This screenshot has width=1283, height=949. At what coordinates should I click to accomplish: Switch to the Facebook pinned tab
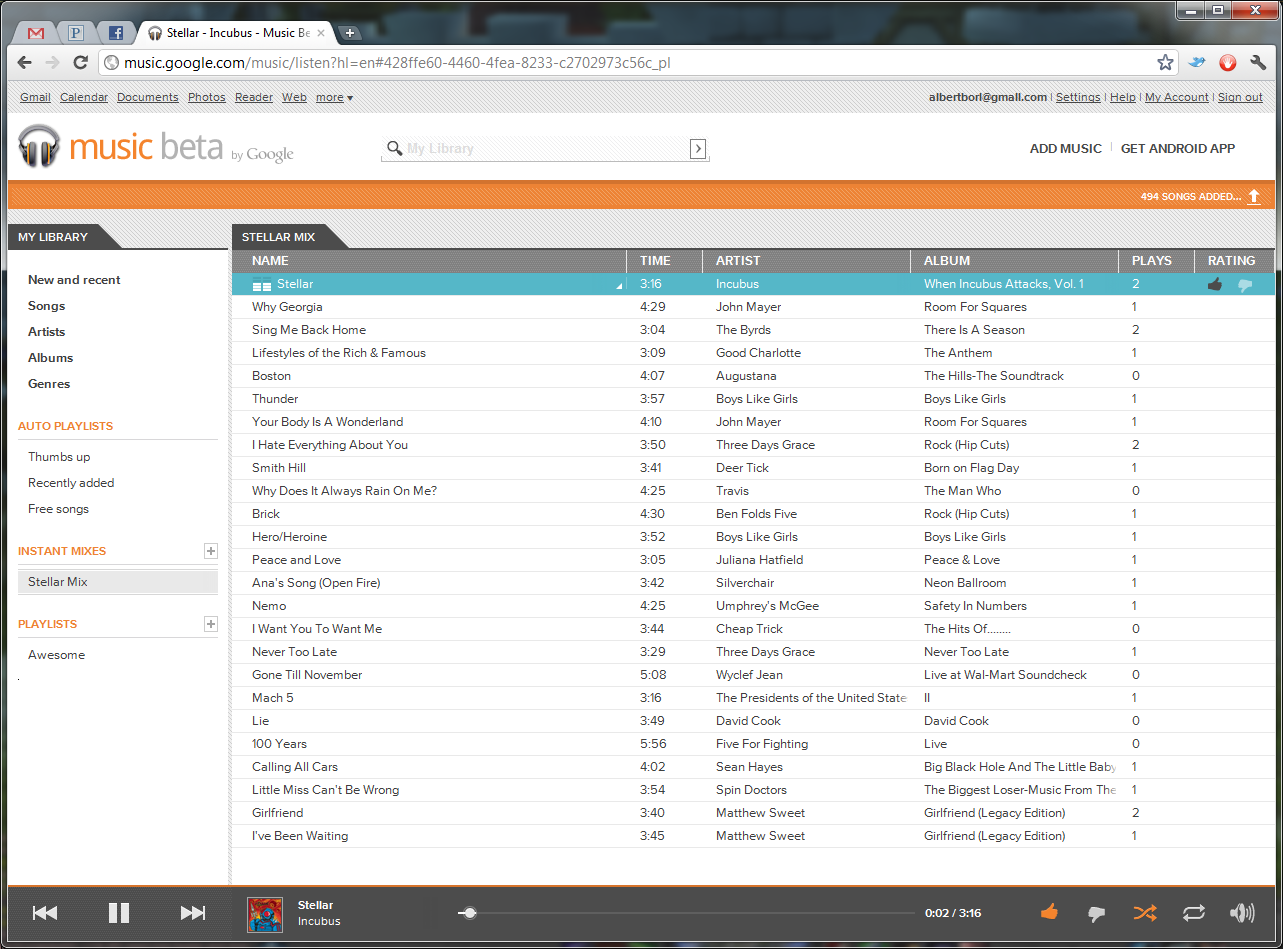pyautogui.click(x=116, y=33)
